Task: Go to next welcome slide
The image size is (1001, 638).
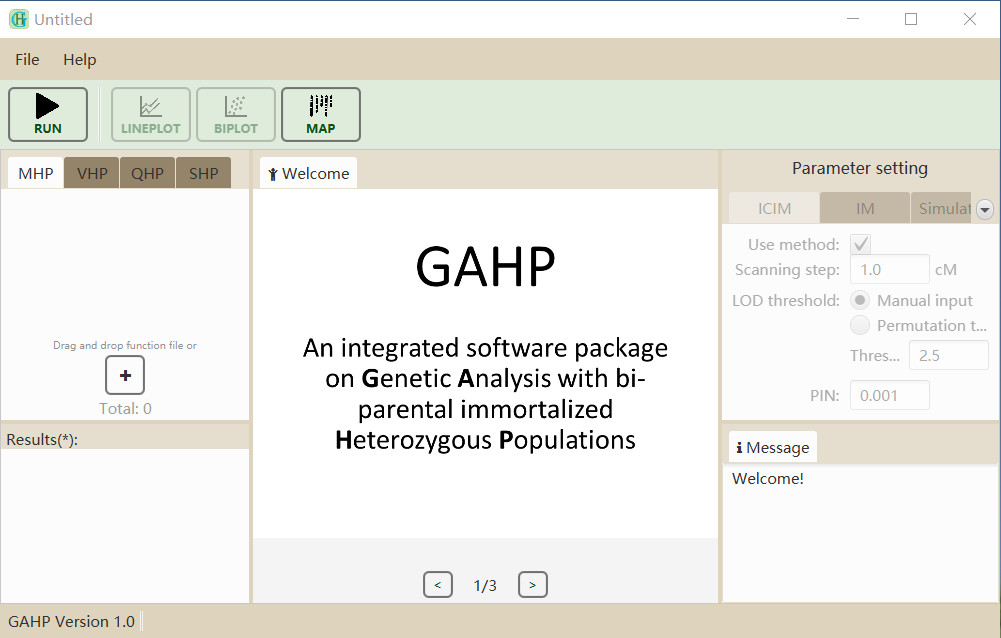Action: (533, 585)
